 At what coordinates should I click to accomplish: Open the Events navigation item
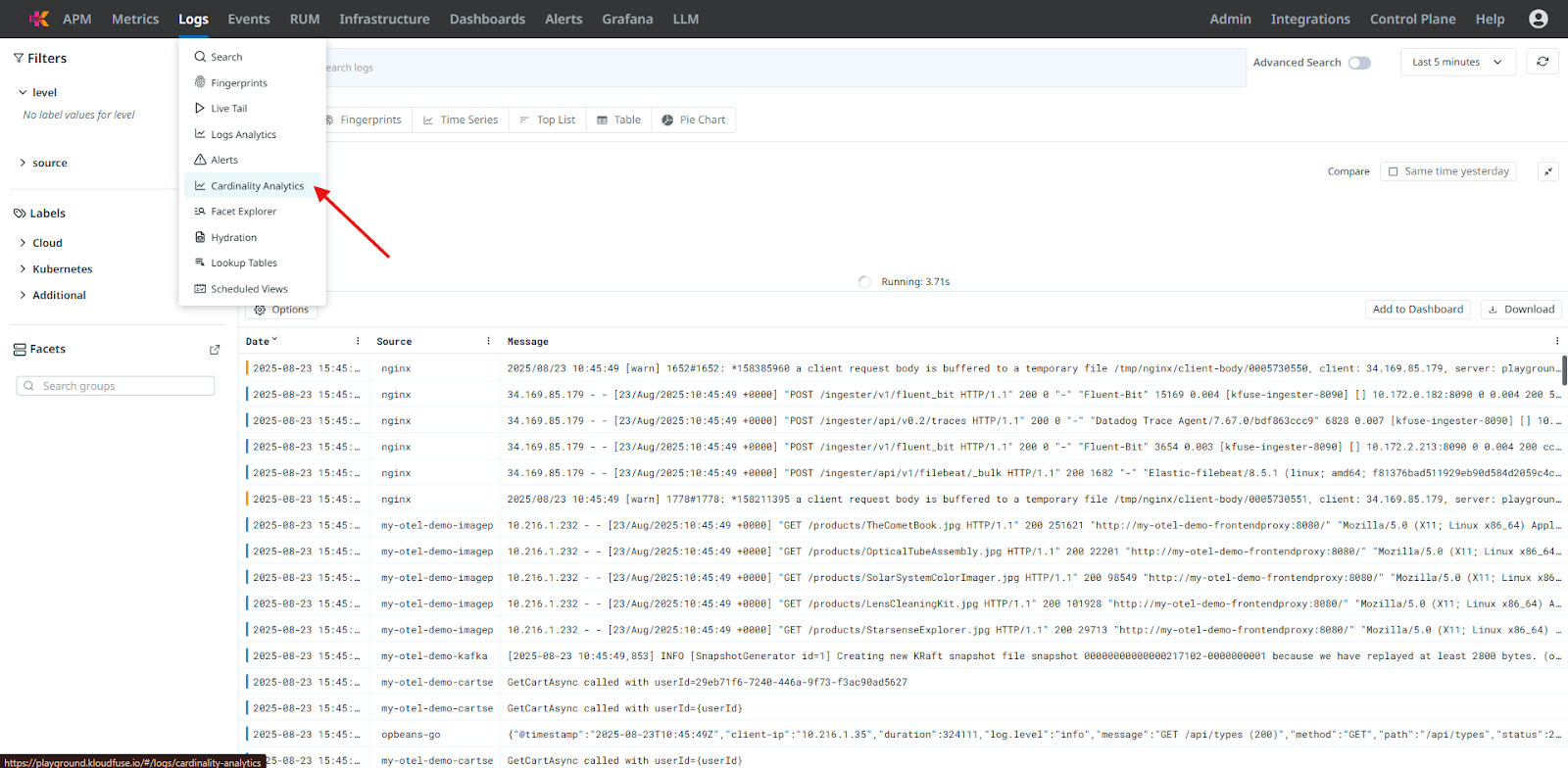(249, 19)
